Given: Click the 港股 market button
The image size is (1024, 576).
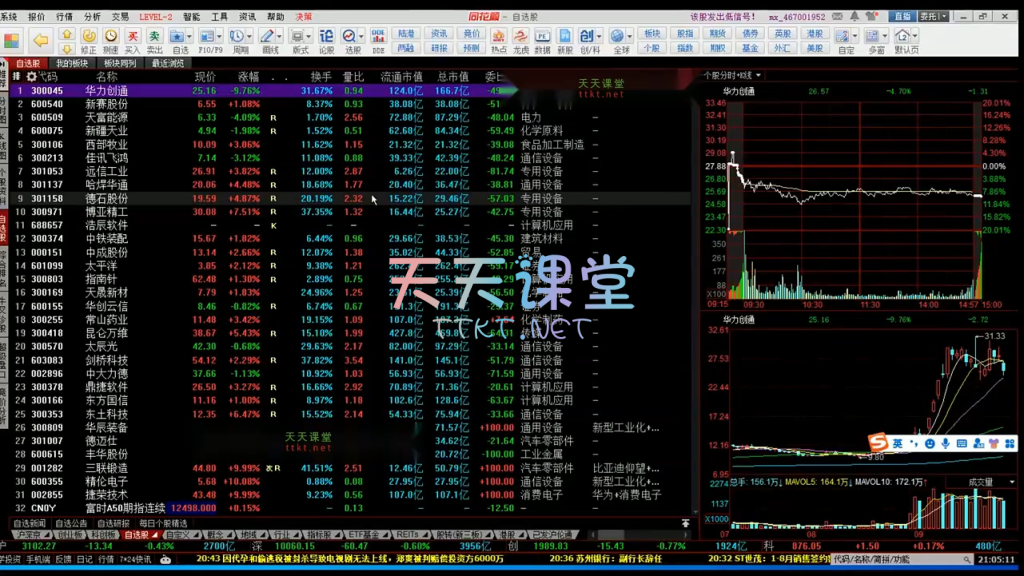Looking at the screenshot, I should click(815, 33).
